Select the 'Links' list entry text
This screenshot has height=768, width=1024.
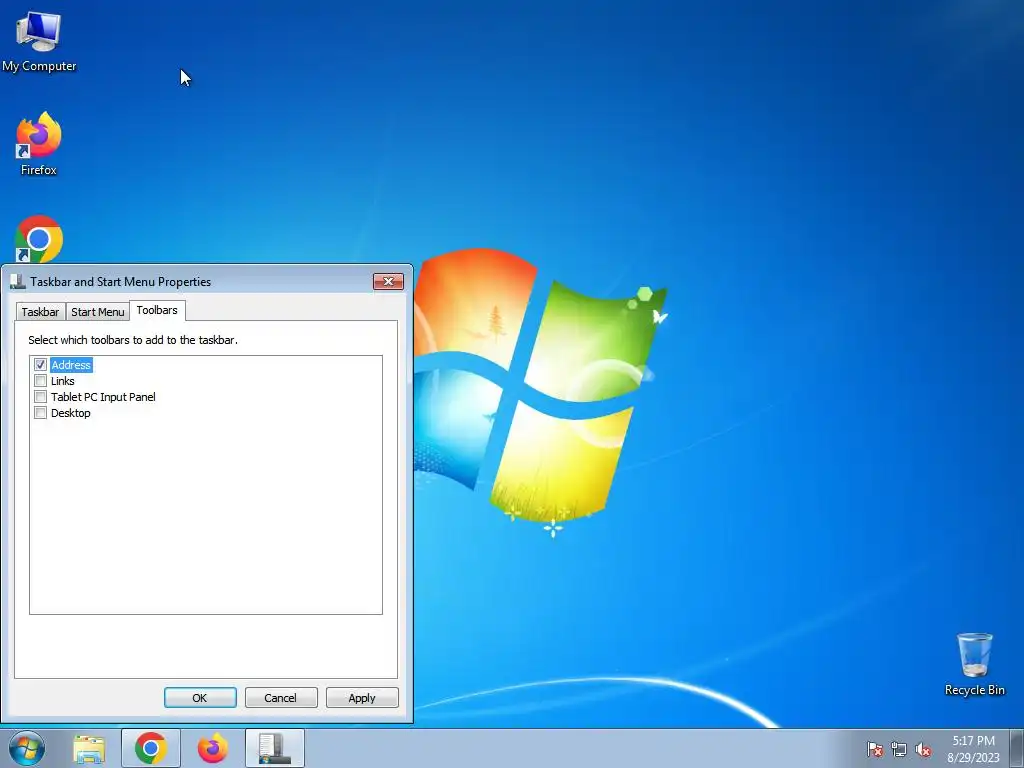[x=63, y=381]
